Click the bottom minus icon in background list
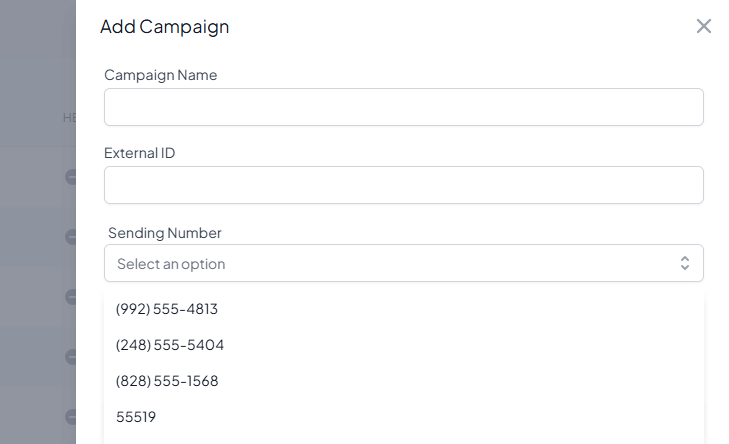The image size is (729, 444). 71,417
